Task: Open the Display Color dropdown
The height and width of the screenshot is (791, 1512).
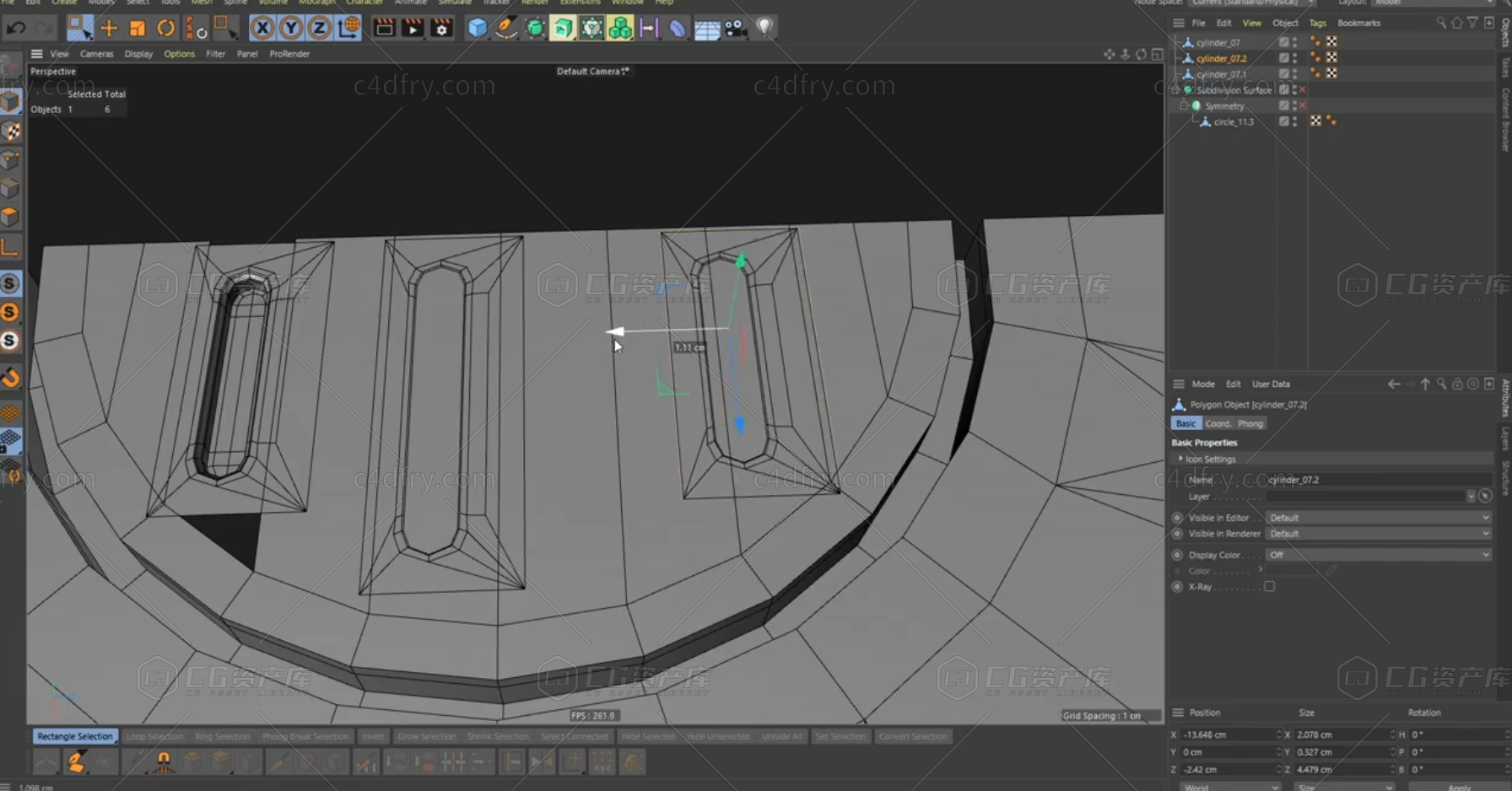Action: pos(1379,555)
